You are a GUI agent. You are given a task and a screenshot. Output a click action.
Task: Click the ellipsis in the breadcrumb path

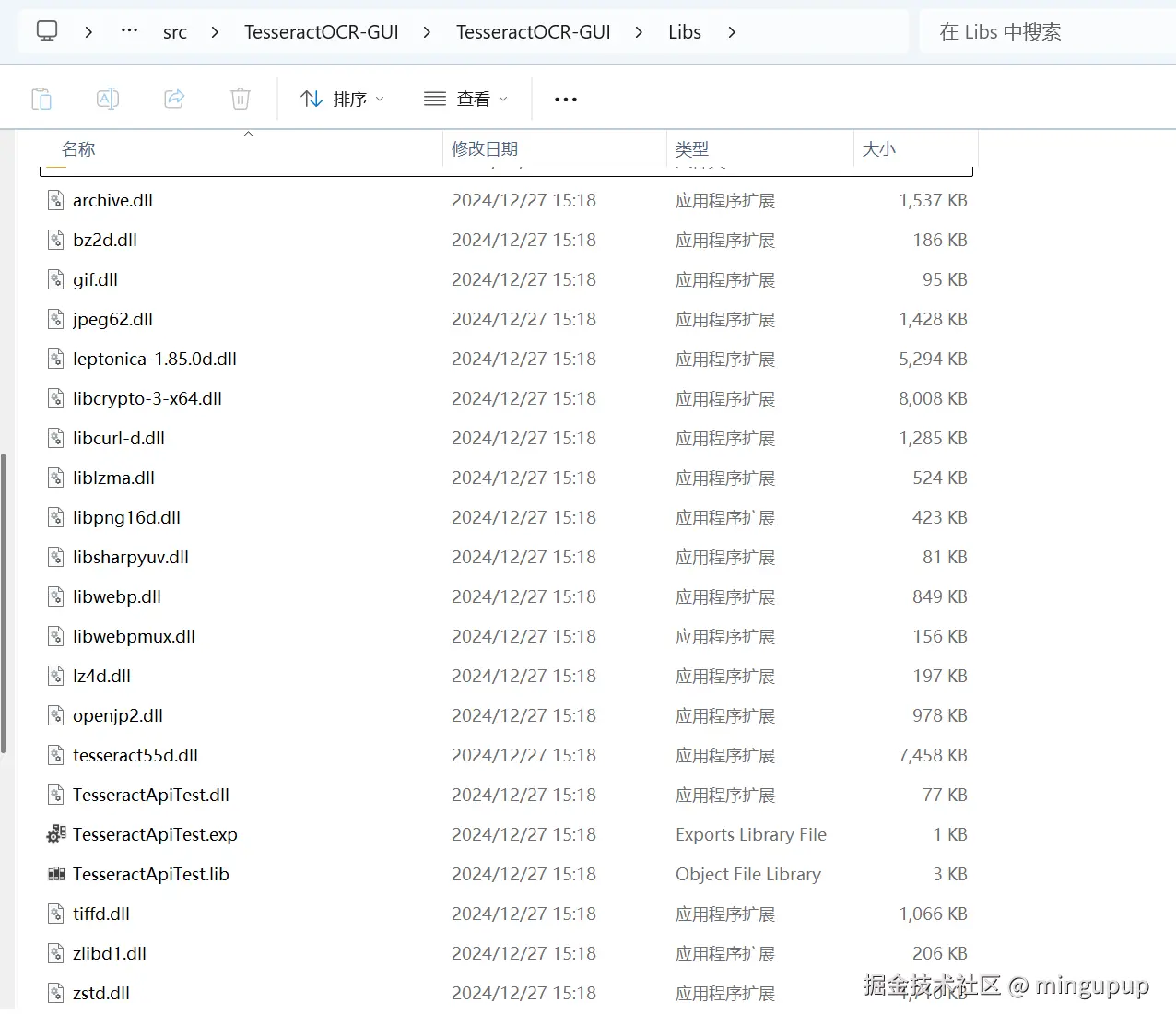(x=130, y=30)
